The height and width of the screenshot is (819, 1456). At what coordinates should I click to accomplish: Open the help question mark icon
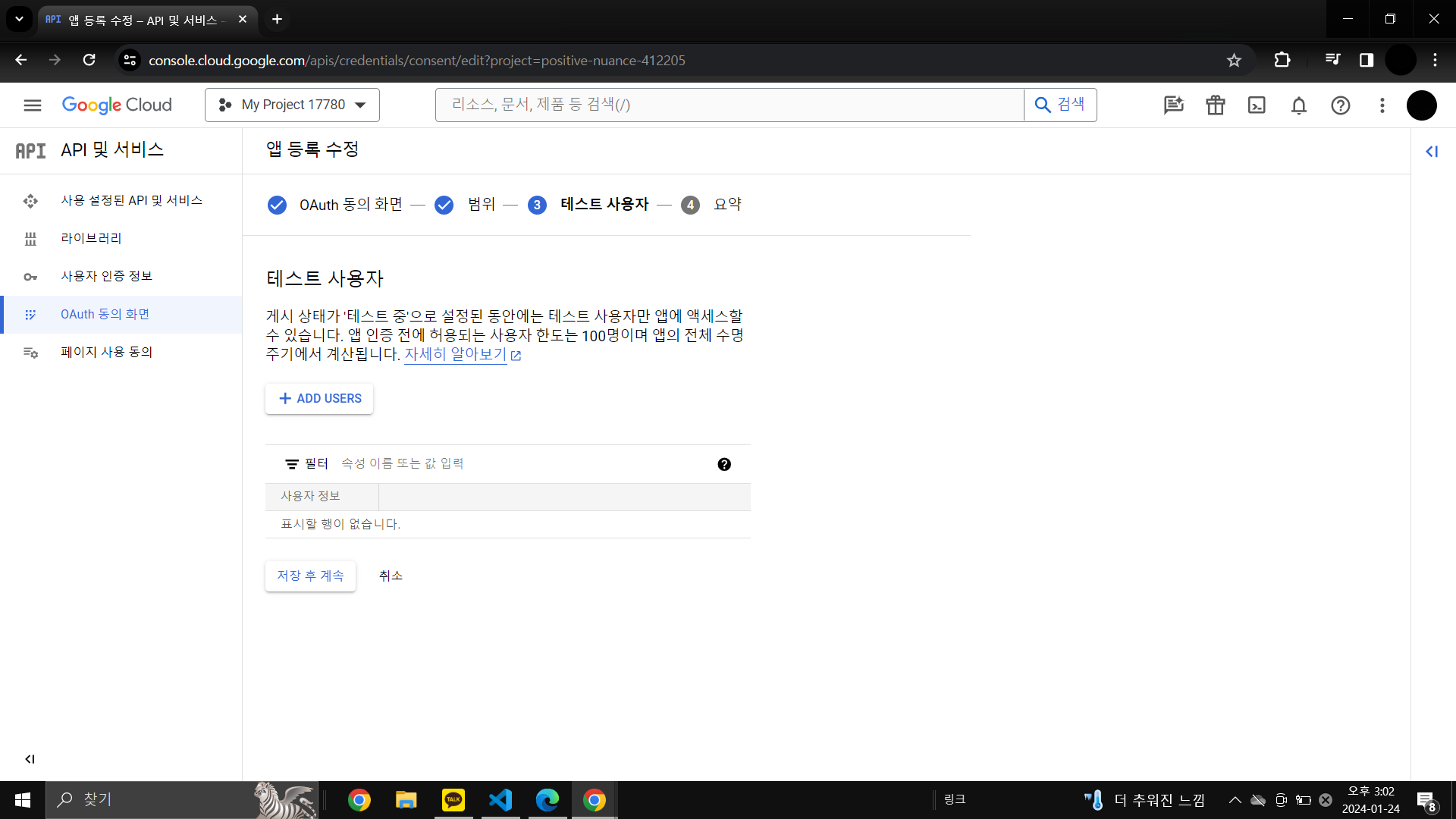[1340, 105]
